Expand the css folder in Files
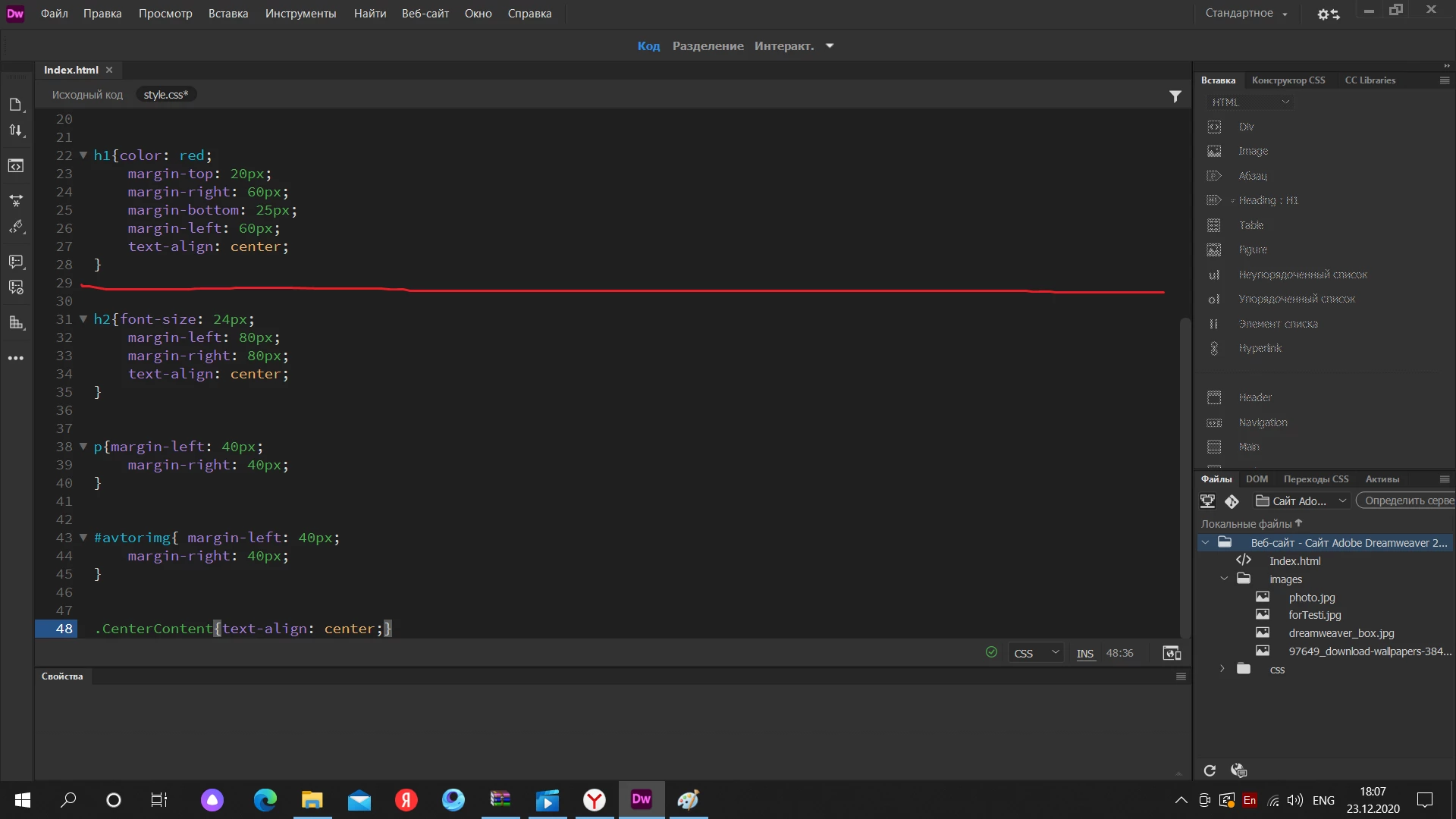Viewport: 1456px width, 819px height. [1222, 669]
